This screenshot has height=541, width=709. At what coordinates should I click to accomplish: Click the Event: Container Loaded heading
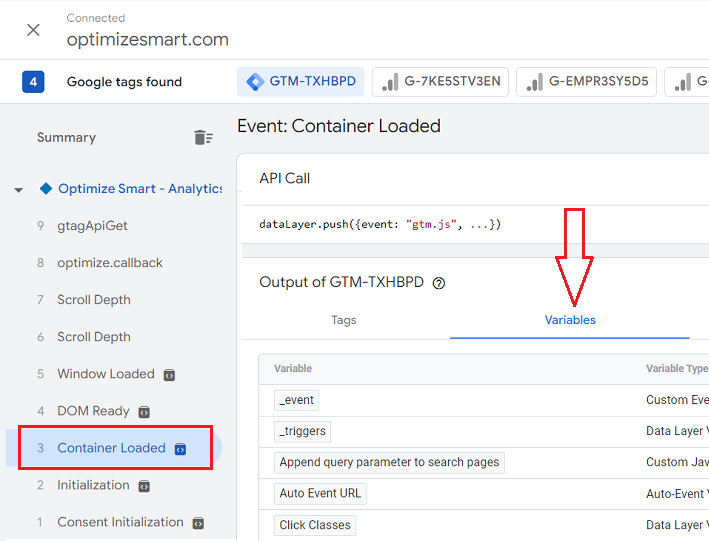tap(339, 126)
